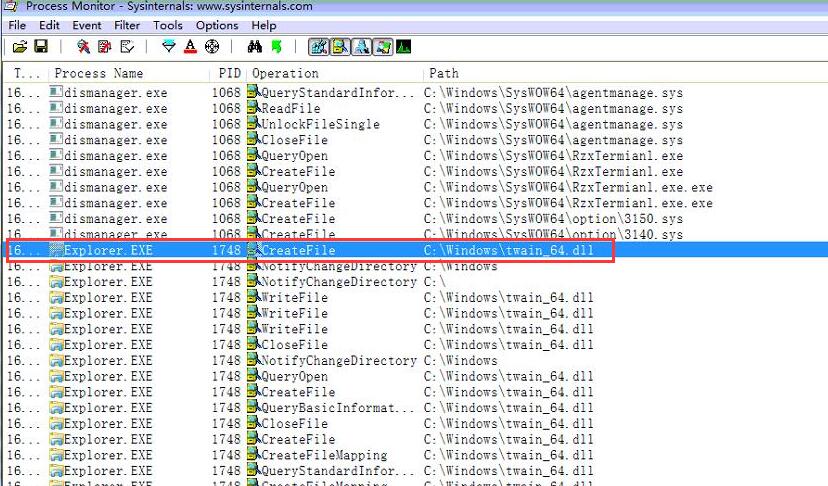The image size is (828, 486).
Task: Click the T... time column header
Action: coord(25,73)
